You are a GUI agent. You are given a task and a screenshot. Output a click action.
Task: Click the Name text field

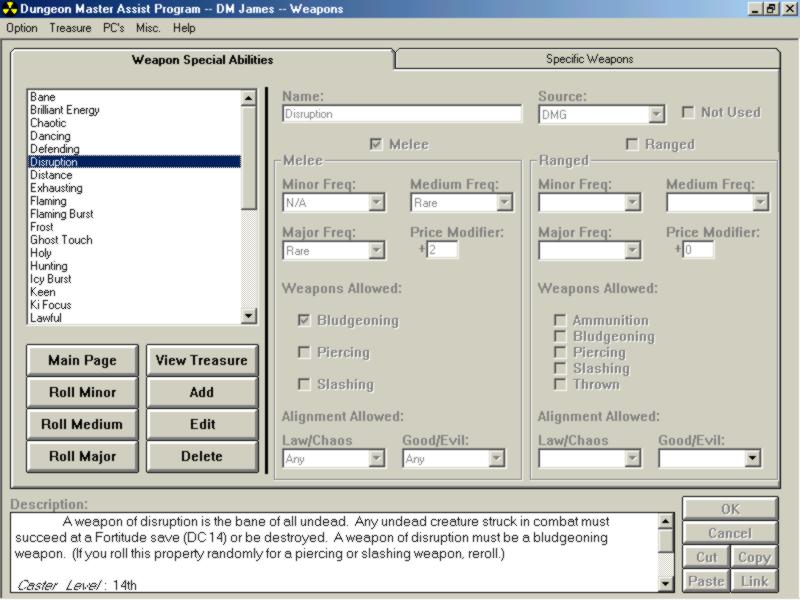(x=401, y=115)
